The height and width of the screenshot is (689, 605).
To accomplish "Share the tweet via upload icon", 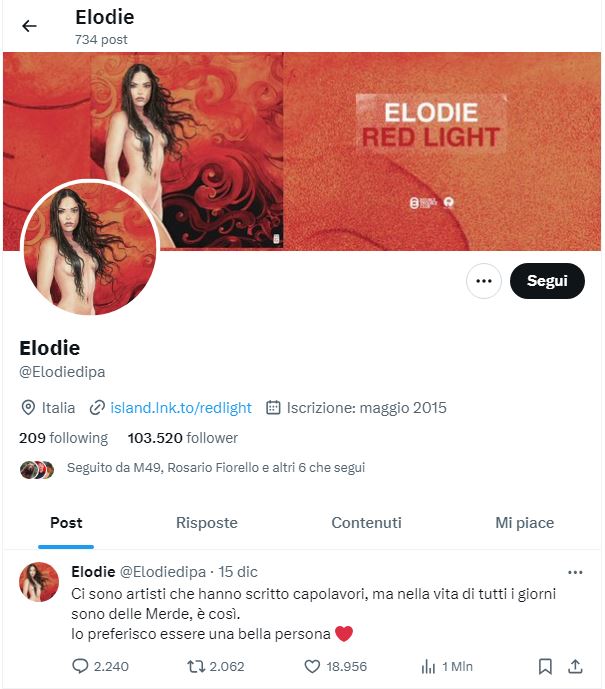I will coord(575,667).
